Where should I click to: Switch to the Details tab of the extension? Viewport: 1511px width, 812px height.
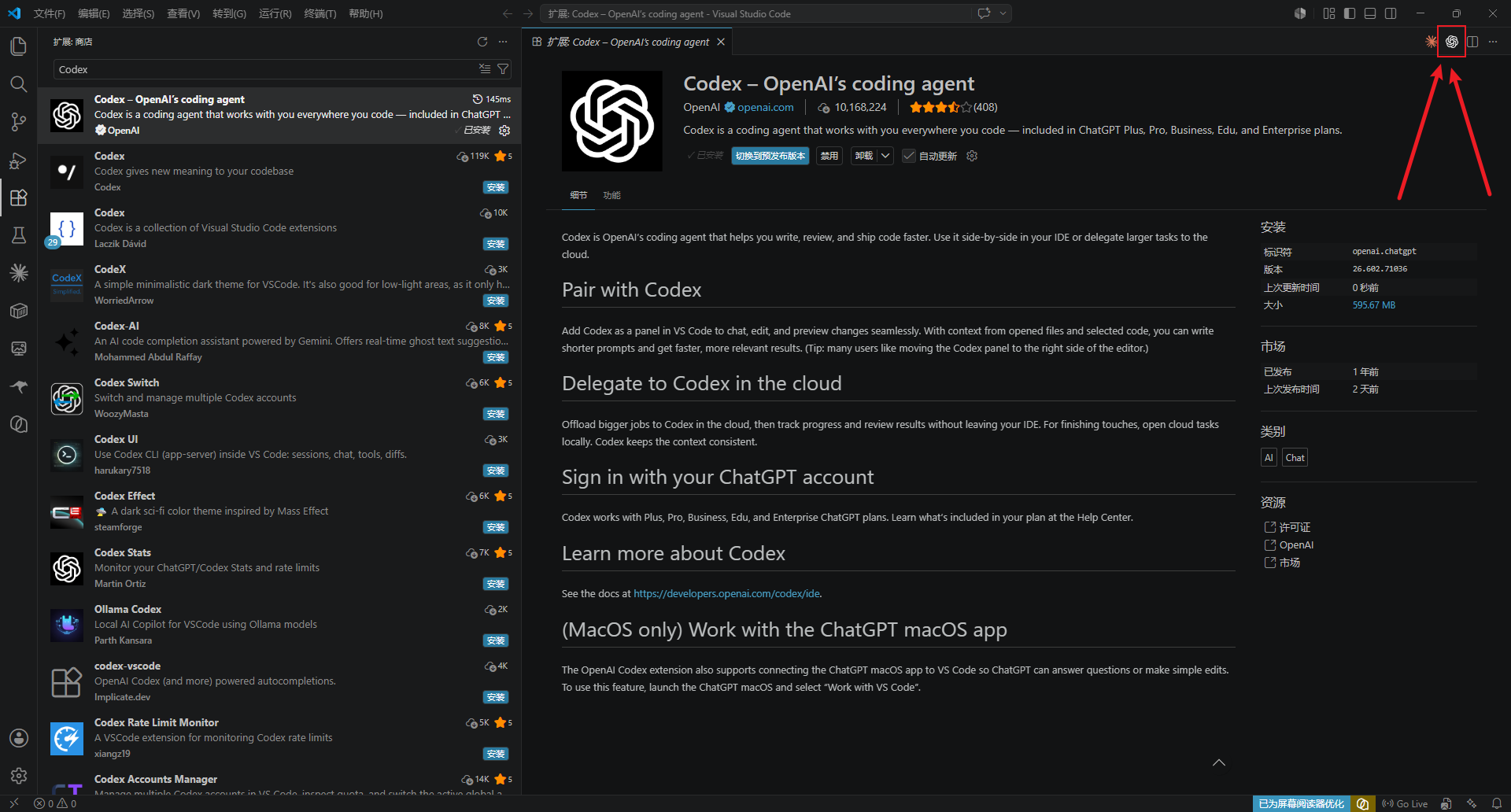point(578,195)
